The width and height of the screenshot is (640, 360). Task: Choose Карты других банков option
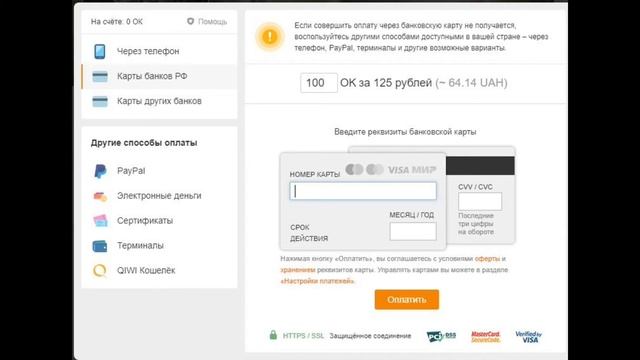pyautogui.click(x=159, y=101)
